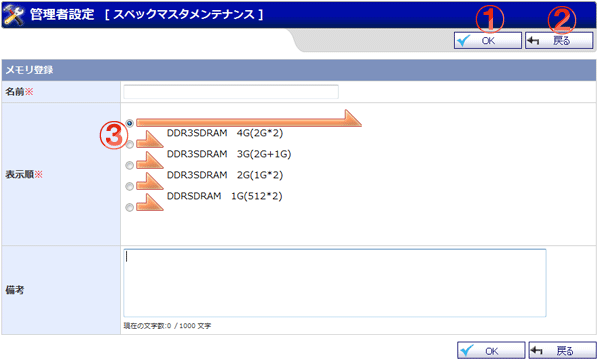This screenshot has height=362, width=600.
Task: Click the checkmark icon on top OK button
Action: [x=464, y=41]
